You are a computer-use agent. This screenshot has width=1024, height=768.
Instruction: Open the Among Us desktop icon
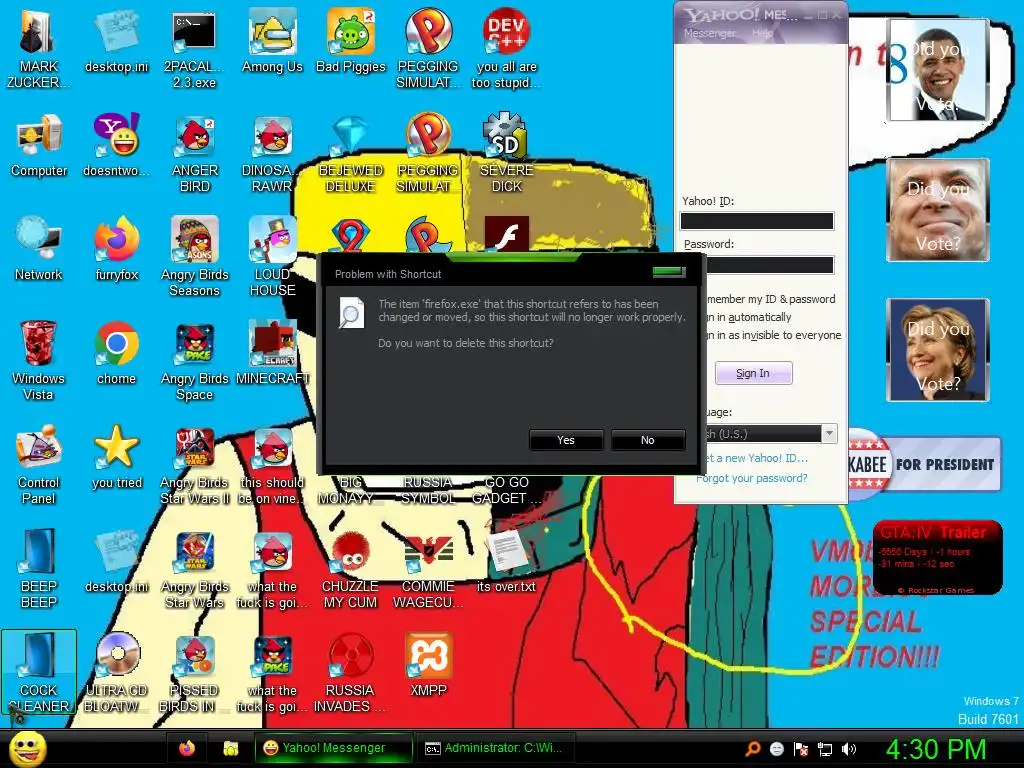[272, 40]
